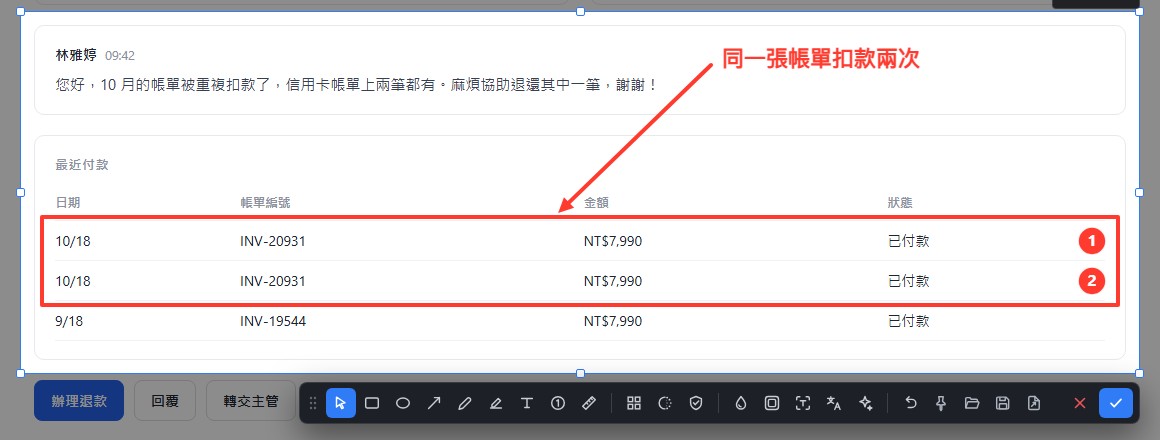
Task: Click the 帳單編號 column header
Action: pos(266,203)
